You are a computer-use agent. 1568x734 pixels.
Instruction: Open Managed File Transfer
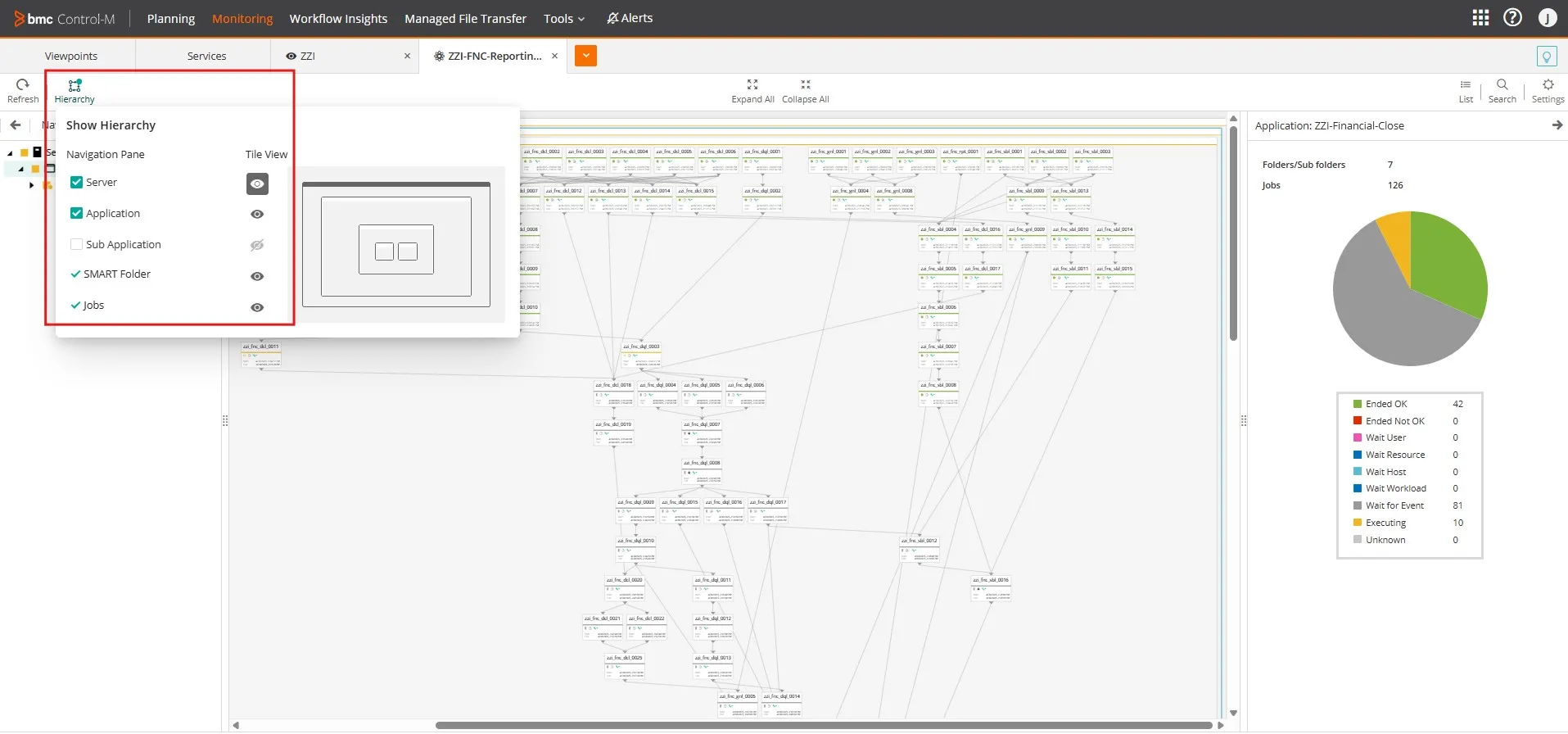click(465, 18)
